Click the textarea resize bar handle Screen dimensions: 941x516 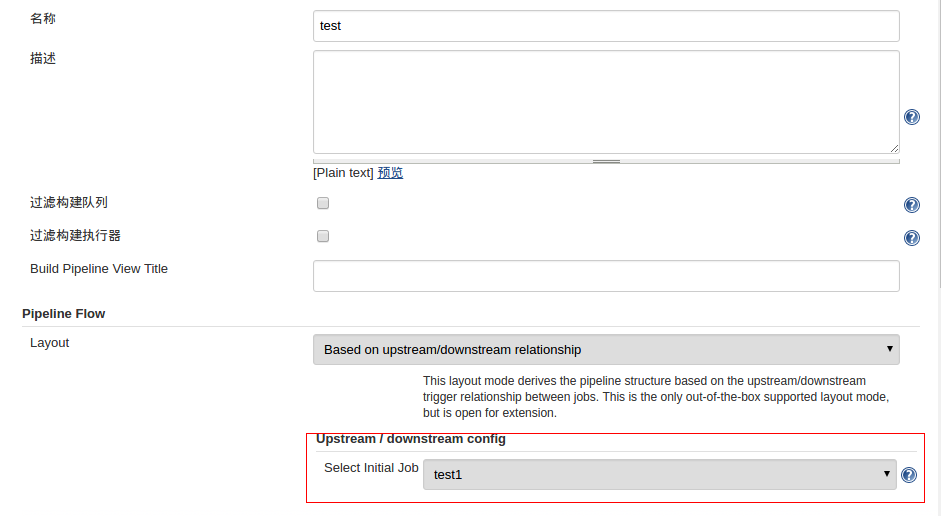(x=606, y=161)
